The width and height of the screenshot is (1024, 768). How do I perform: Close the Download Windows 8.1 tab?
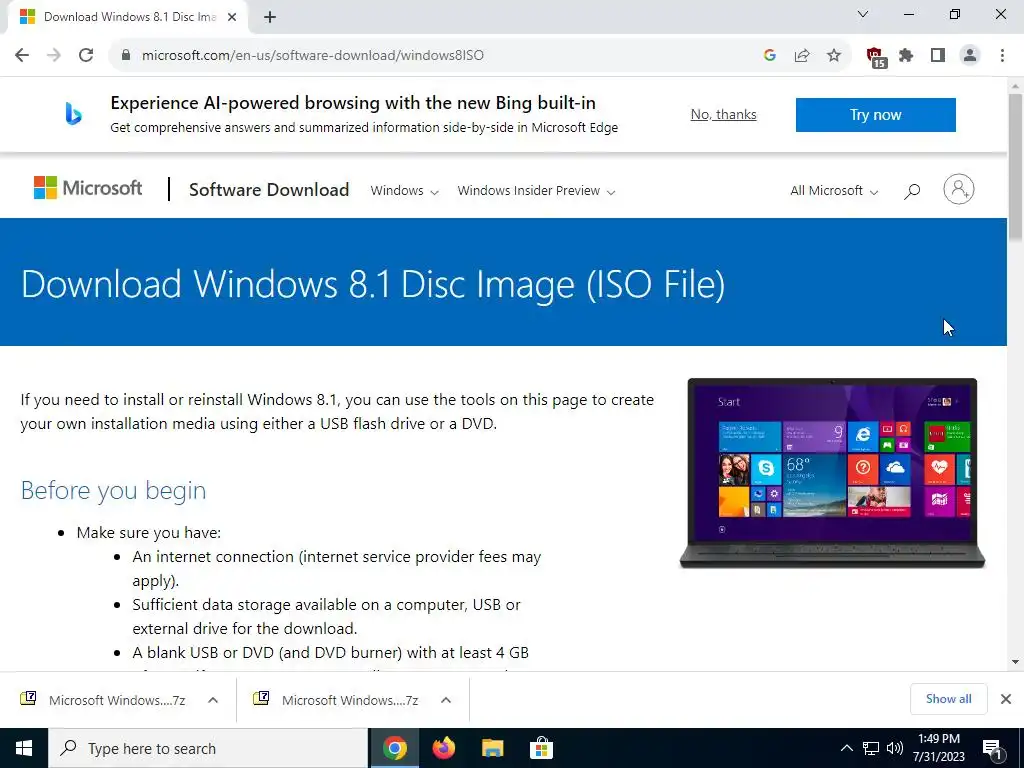pos(232,17)
